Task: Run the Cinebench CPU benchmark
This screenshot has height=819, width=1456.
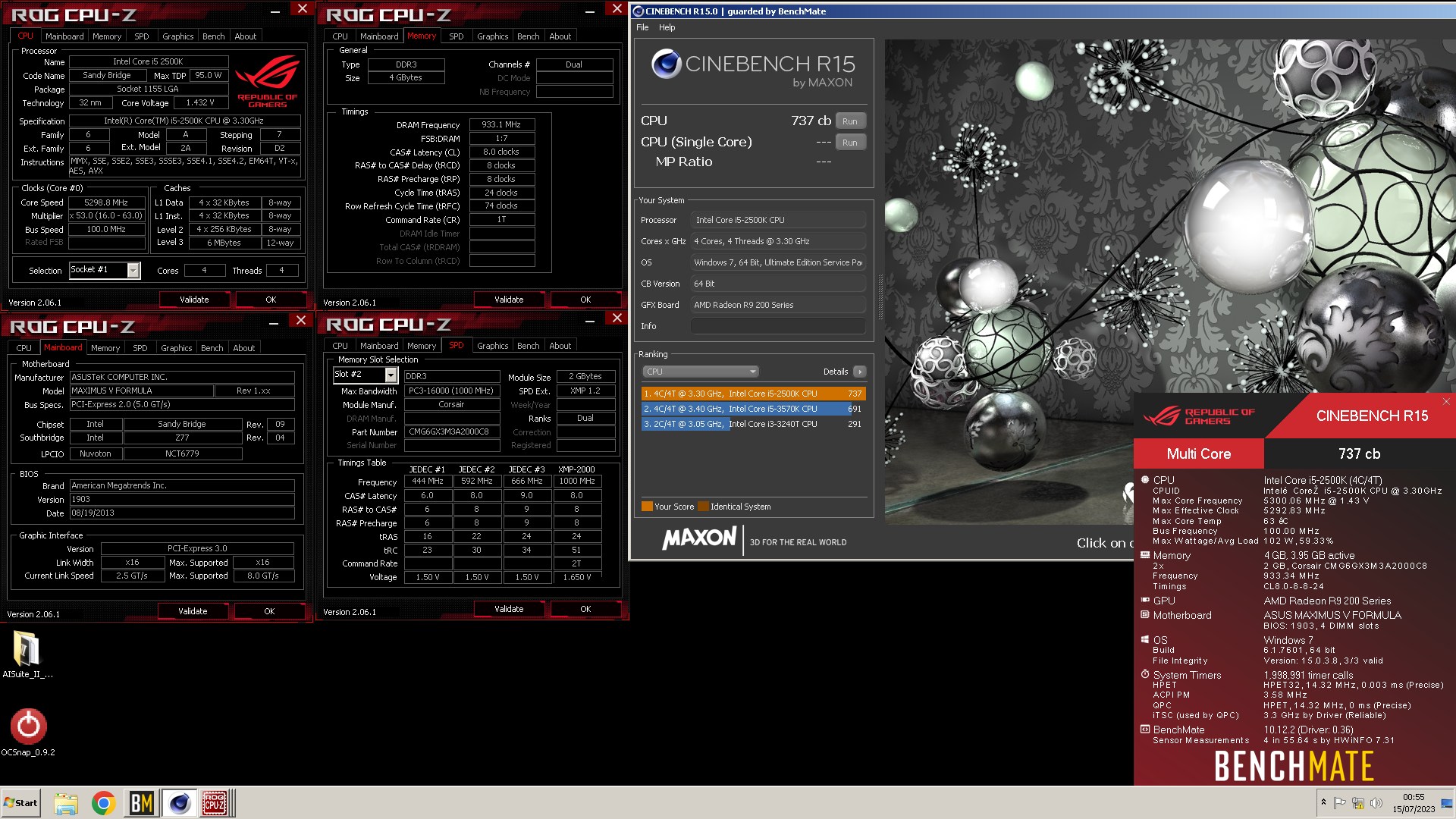Action: point(850,121)
